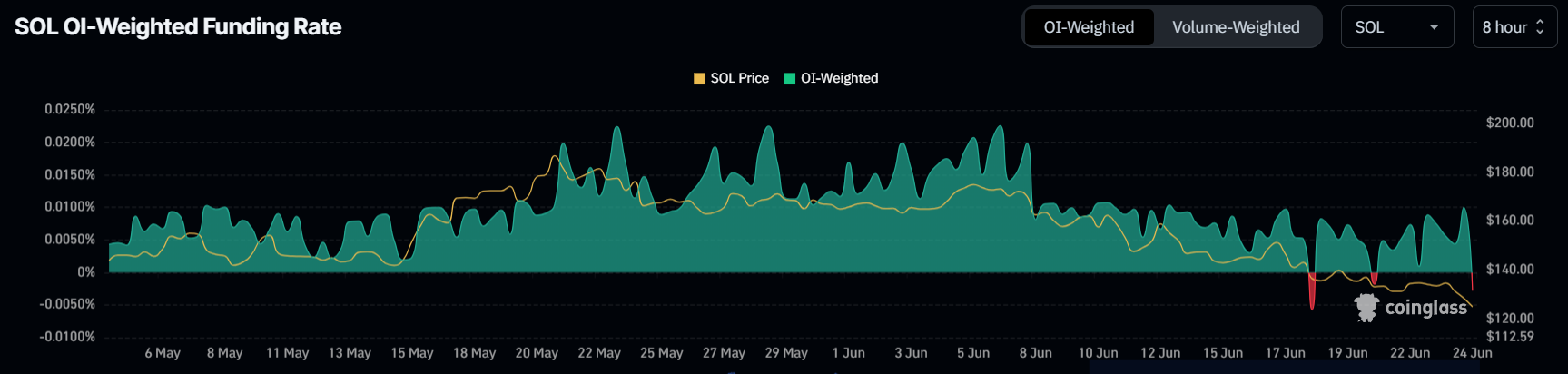Screen dimensions: 1568x374
Task: Click the green OI-Weighted legend square
Action: [789, 79]
